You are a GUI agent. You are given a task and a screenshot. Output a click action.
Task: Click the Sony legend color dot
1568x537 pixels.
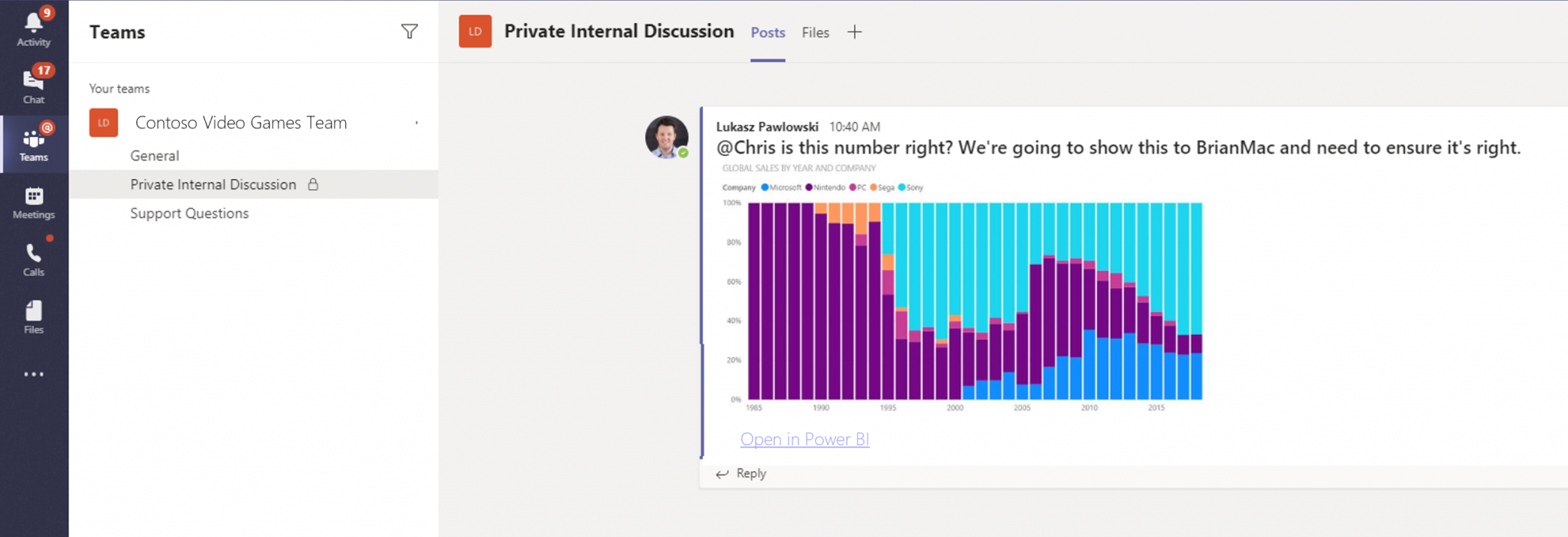point(901,187)
